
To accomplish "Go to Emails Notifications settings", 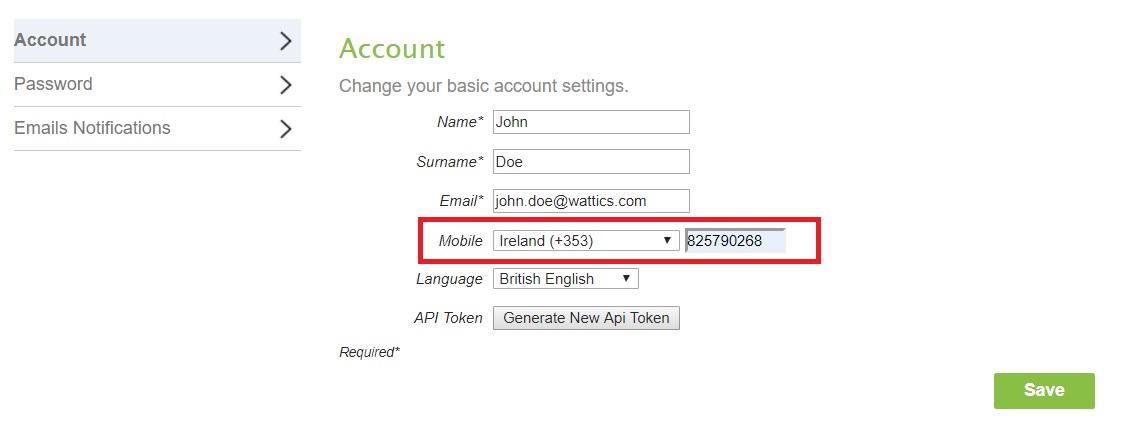I will tap(92, 129).
